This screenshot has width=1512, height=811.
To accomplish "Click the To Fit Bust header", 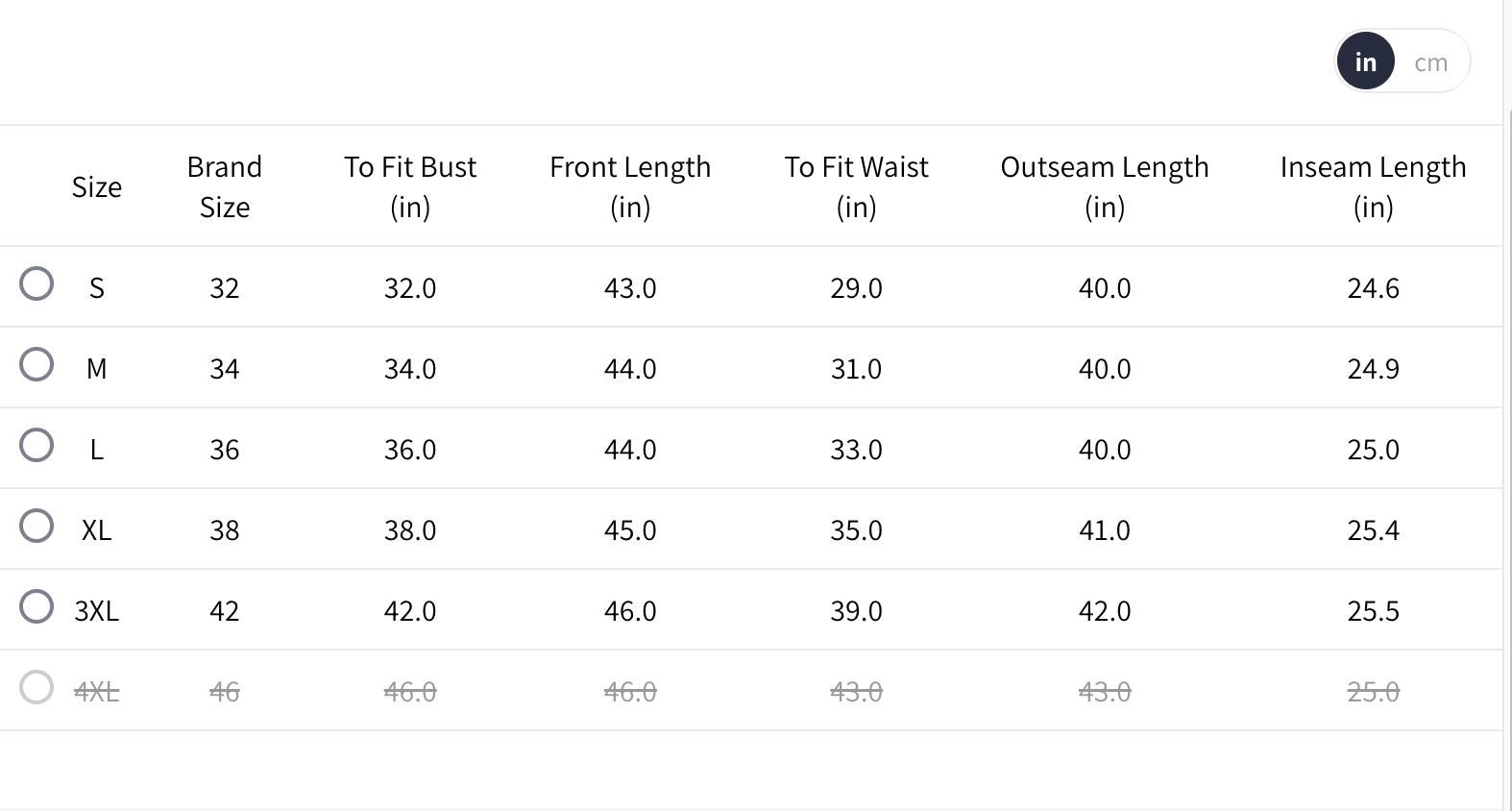I will coord(410,187).
